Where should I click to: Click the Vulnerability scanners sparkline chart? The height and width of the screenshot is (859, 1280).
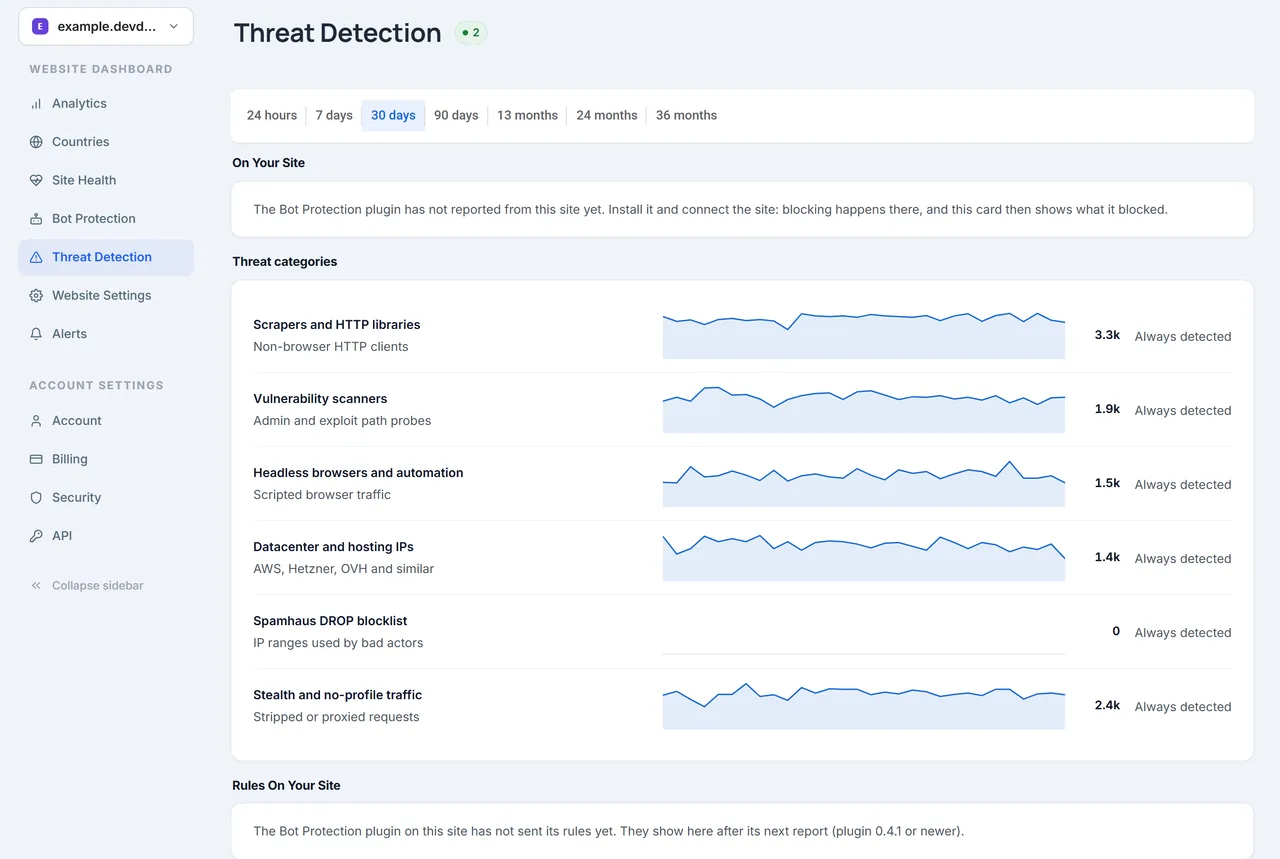(864, 409)
